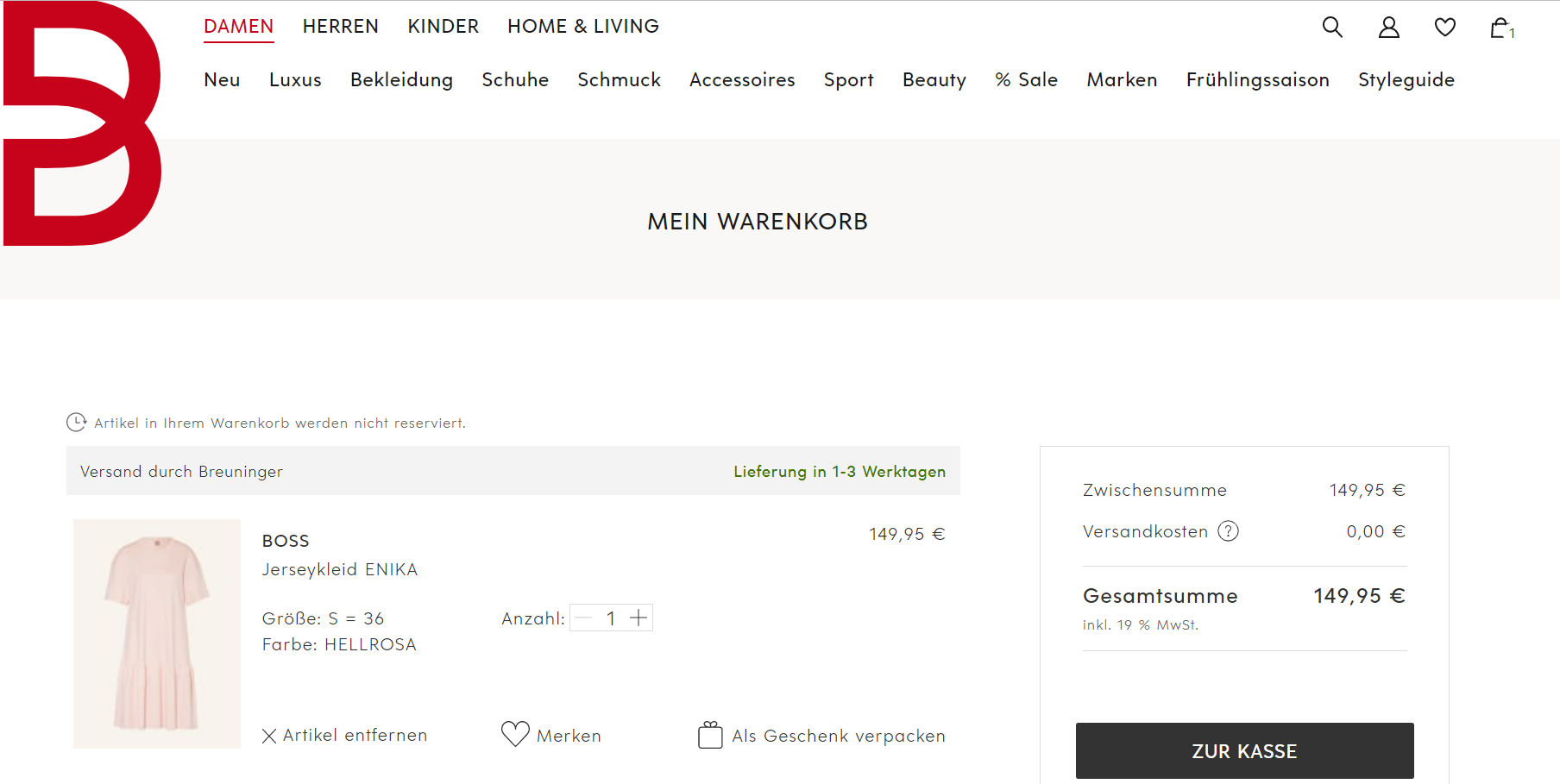Click the X icon beside Artikel entfernen
The height and width of the screenshot is (784, 1560).
tap(269, 736)
